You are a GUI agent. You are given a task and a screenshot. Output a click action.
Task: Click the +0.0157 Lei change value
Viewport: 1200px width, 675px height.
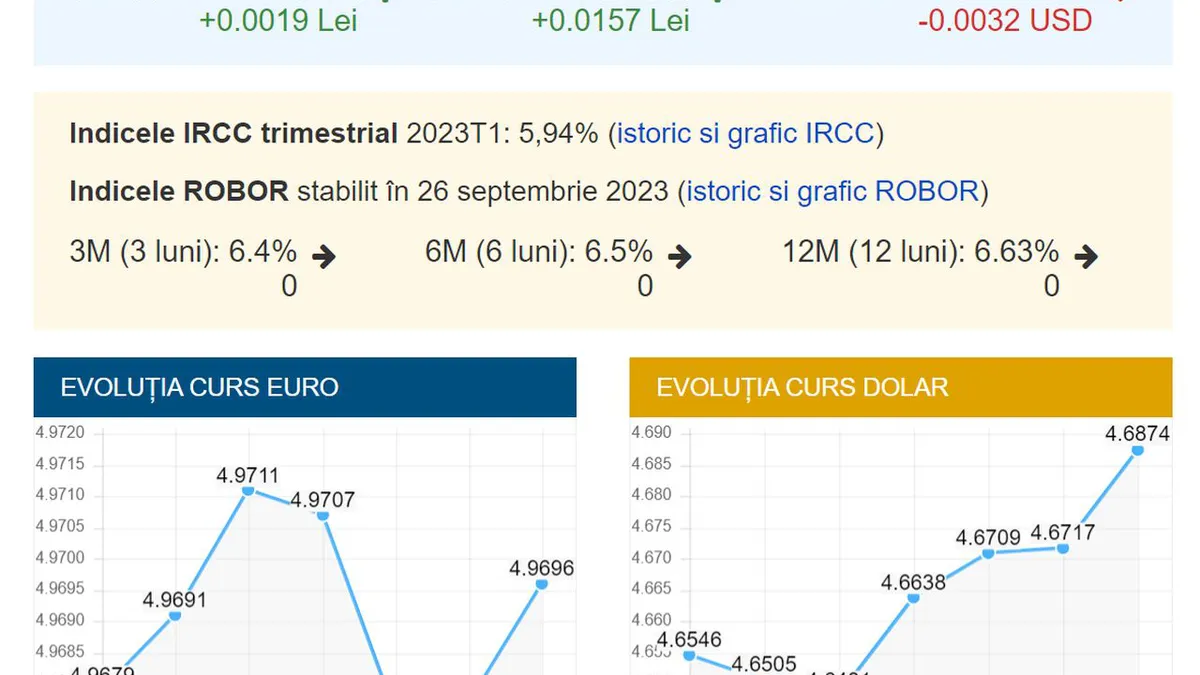tap(610, 20)
